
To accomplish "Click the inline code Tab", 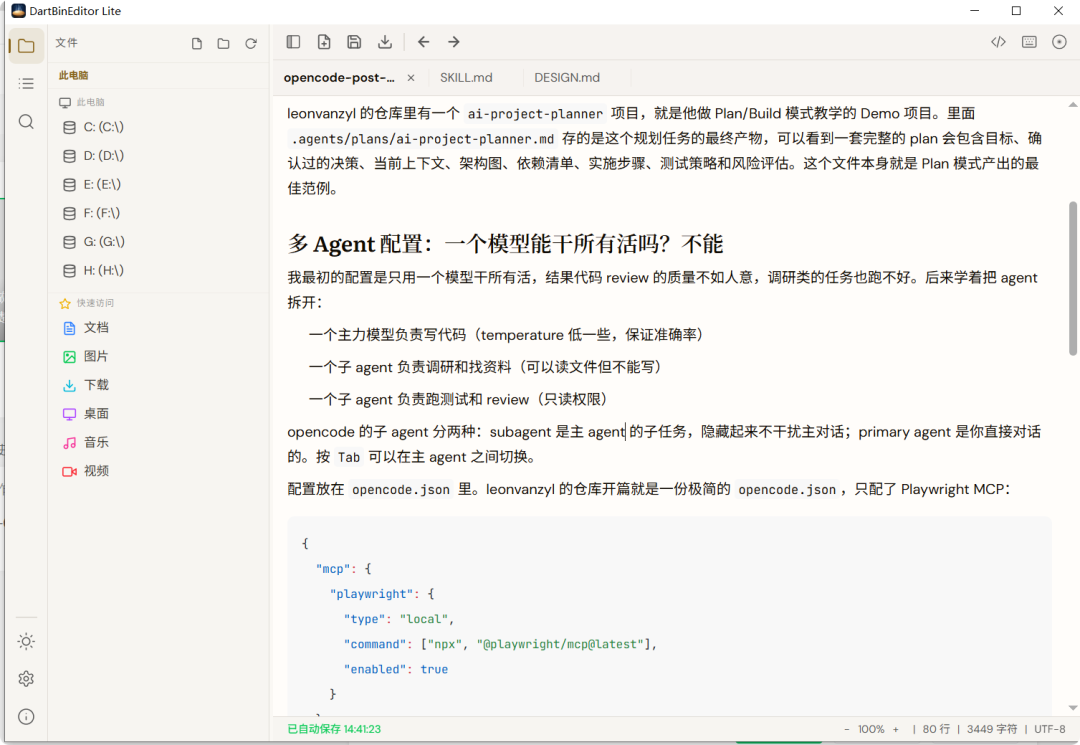I will (x=349, y=457).
